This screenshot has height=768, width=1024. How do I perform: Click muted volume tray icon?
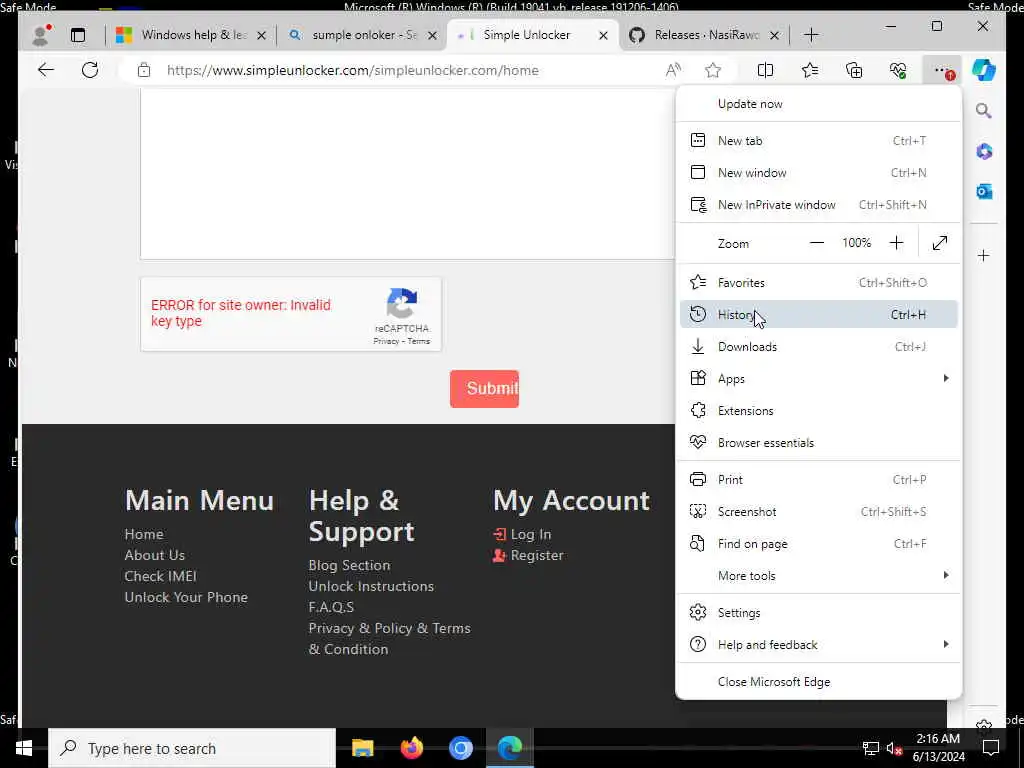894,748
